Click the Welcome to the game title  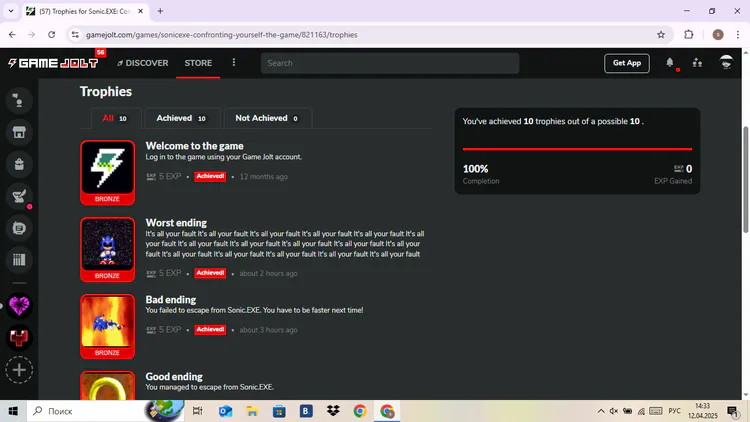(194, 146)
